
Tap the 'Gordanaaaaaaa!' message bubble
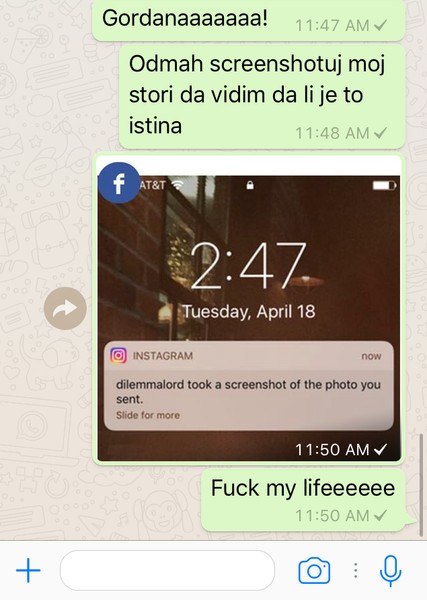point(248,21)
